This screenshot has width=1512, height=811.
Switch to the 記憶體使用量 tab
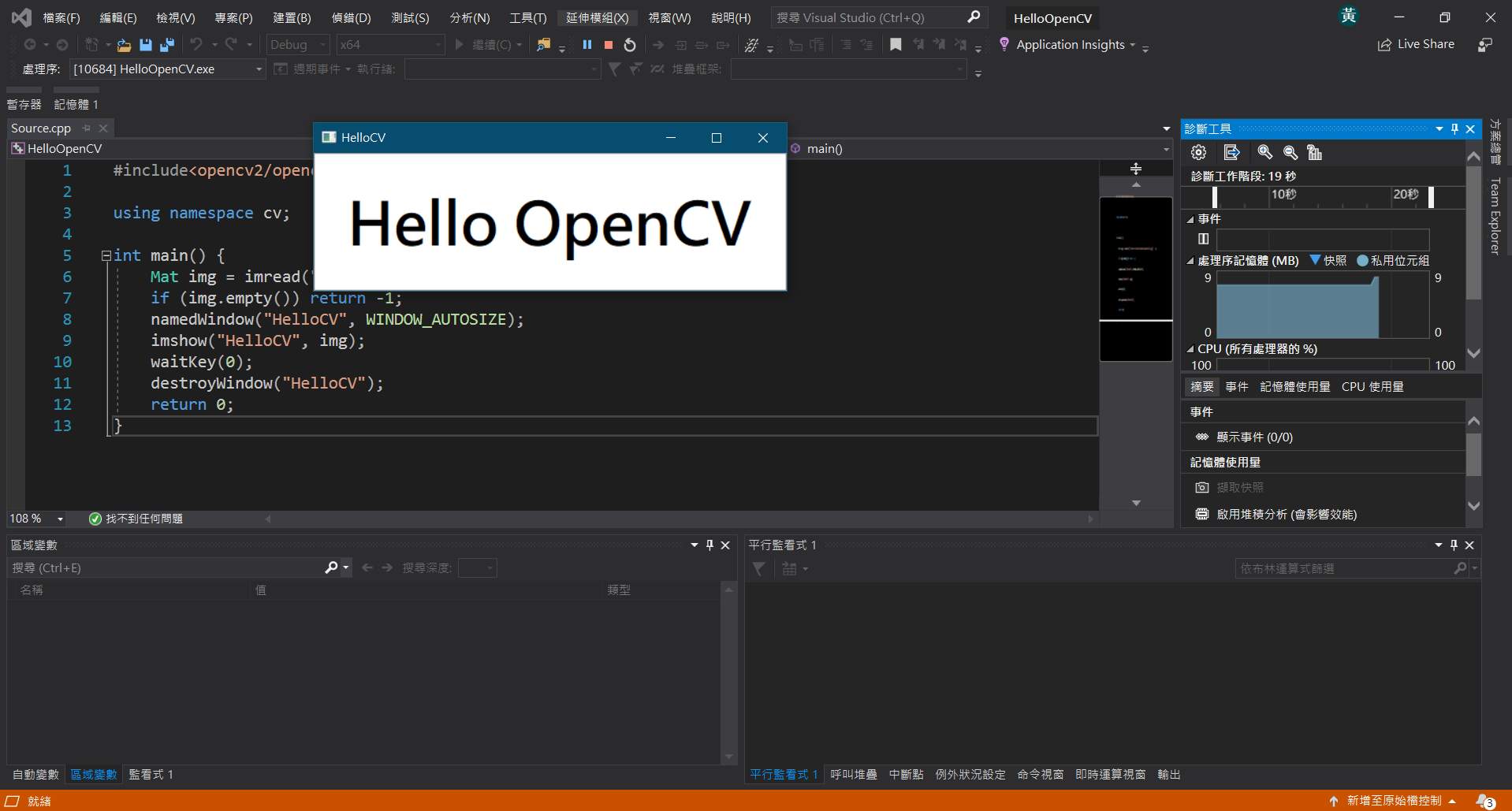[x=1294, y=386]
